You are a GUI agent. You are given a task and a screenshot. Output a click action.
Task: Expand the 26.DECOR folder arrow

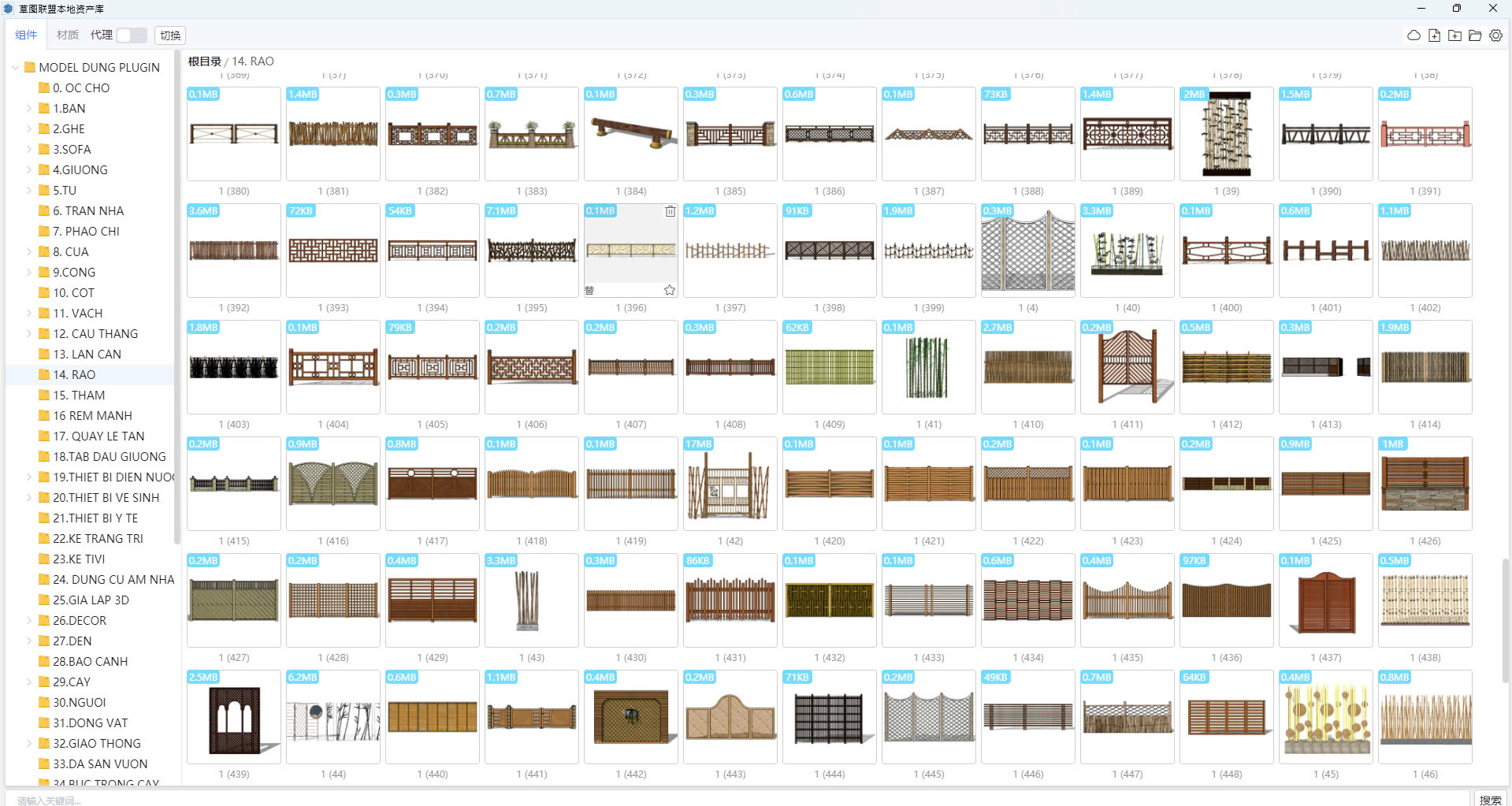click(x=29, y=621)
